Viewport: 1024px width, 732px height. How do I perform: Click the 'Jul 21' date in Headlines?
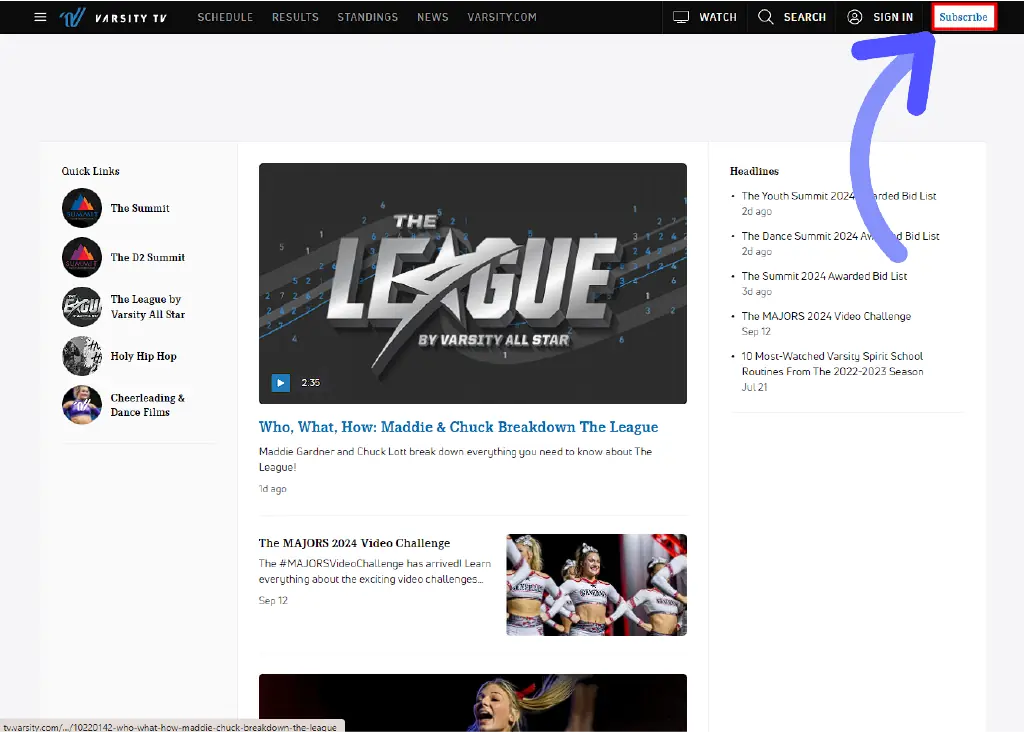point(754,387)
